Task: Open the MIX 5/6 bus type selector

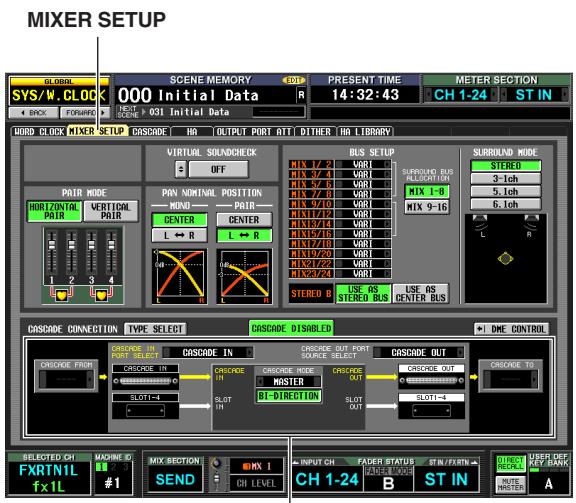Action: pos(363,184)
